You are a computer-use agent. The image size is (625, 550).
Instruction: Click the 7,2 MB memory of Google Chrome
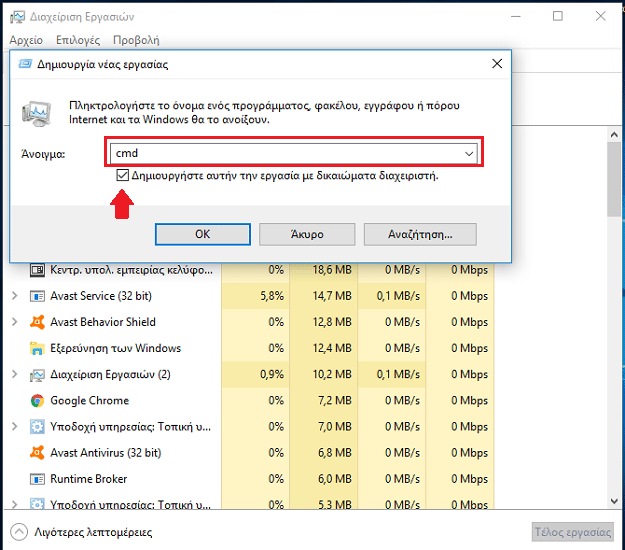[335, 401]
